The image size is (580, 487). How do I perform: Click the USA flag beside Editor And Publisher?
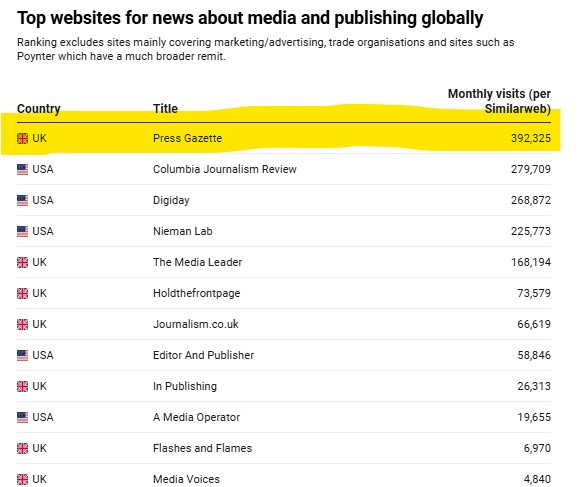tap(22, 355)
